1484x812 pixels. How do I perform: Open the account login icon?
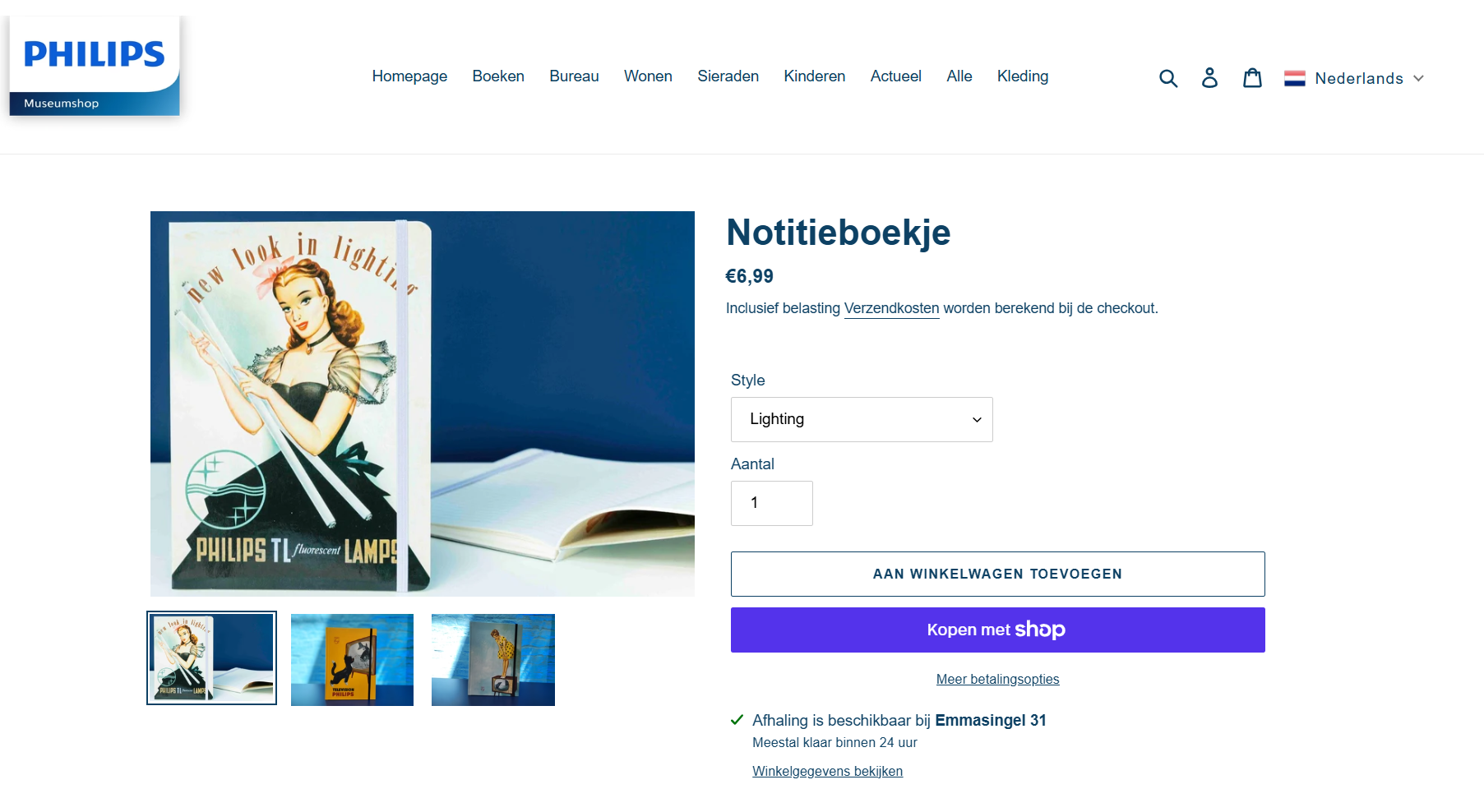tap(1209, 77)
